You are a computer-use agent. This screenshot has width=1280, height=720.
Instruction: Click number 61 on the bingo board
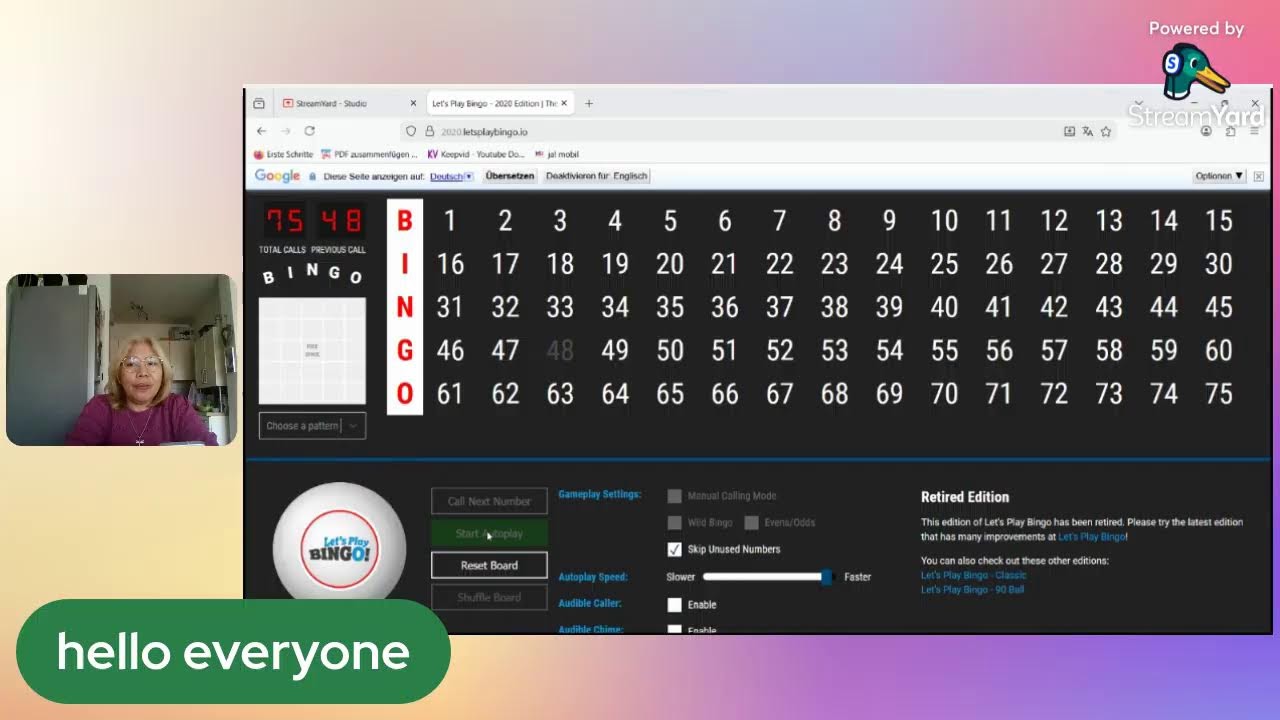click(x=450, y=394)
